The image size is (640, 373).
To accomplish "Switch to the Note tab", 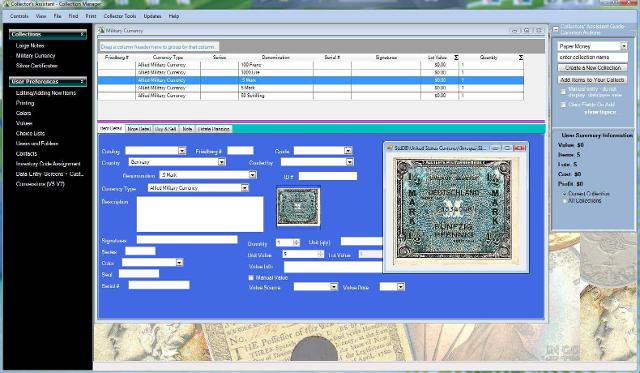I will pyautogui.click(x=187, y=129).
